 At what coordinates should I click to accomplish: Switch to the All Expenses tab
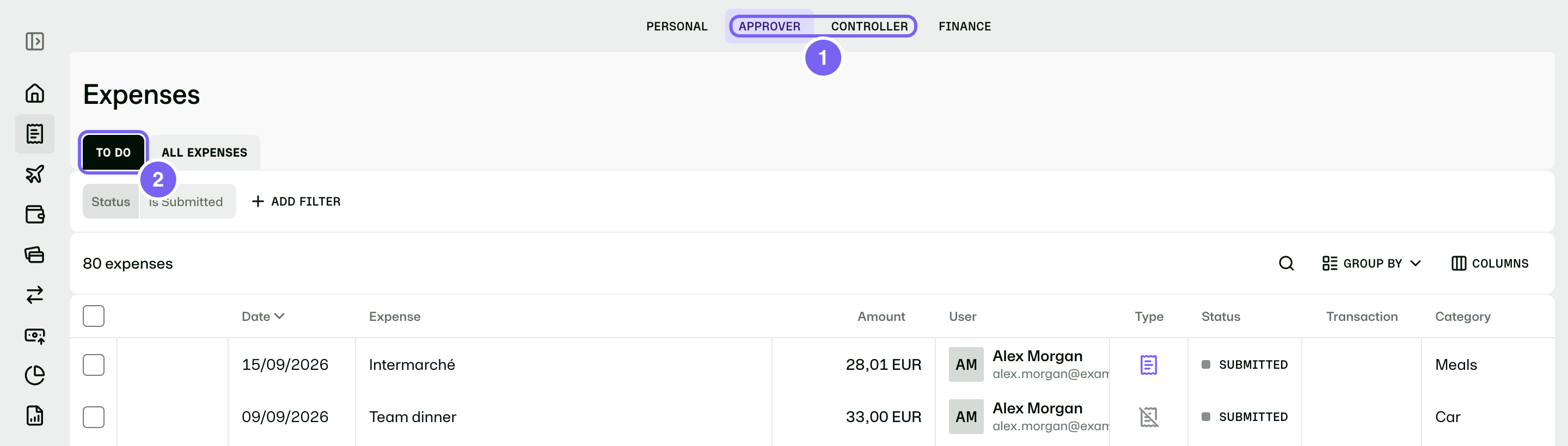(205, 153)
